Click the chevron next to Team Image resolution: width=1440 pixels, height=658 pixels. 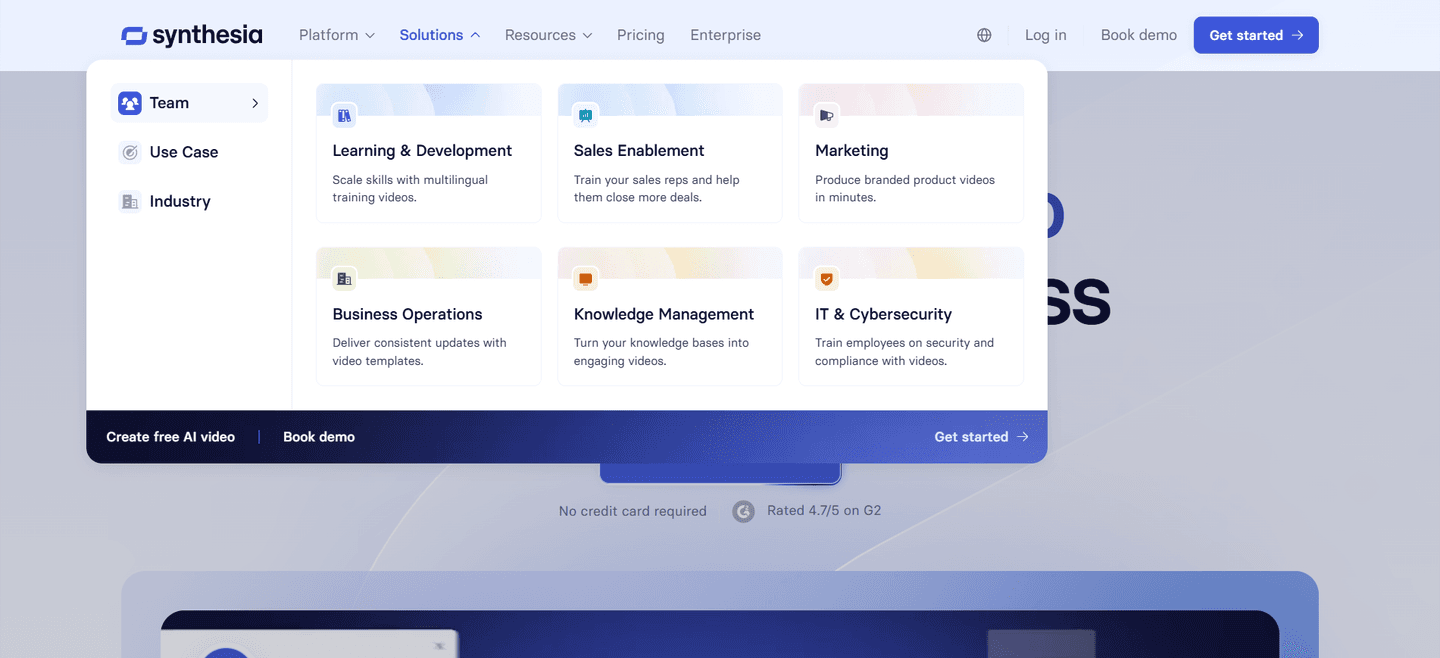[x=255, y=103]
